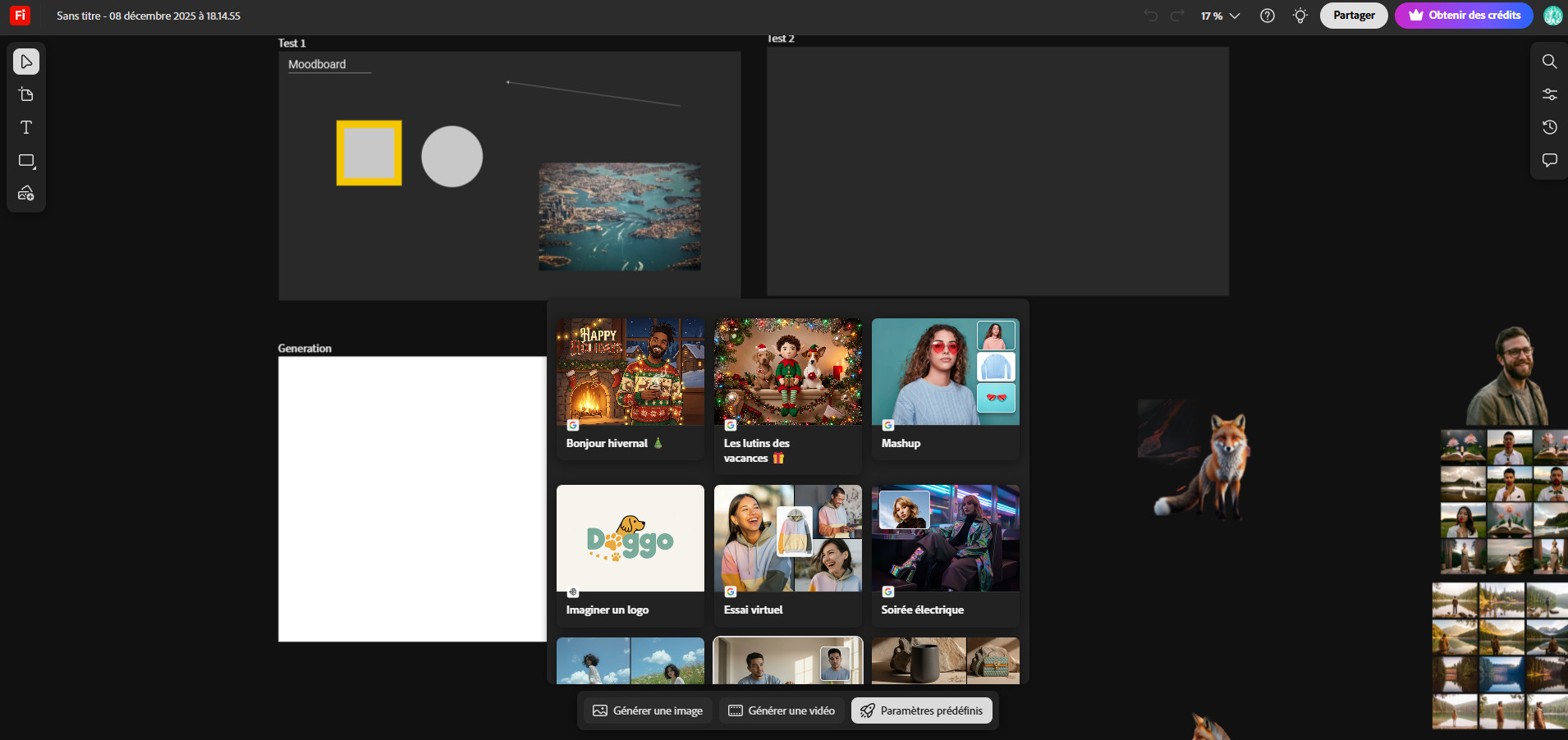Screen dimensions: 1568x740
Task: Open the version history icon
Action: (x=1549, y=127)
